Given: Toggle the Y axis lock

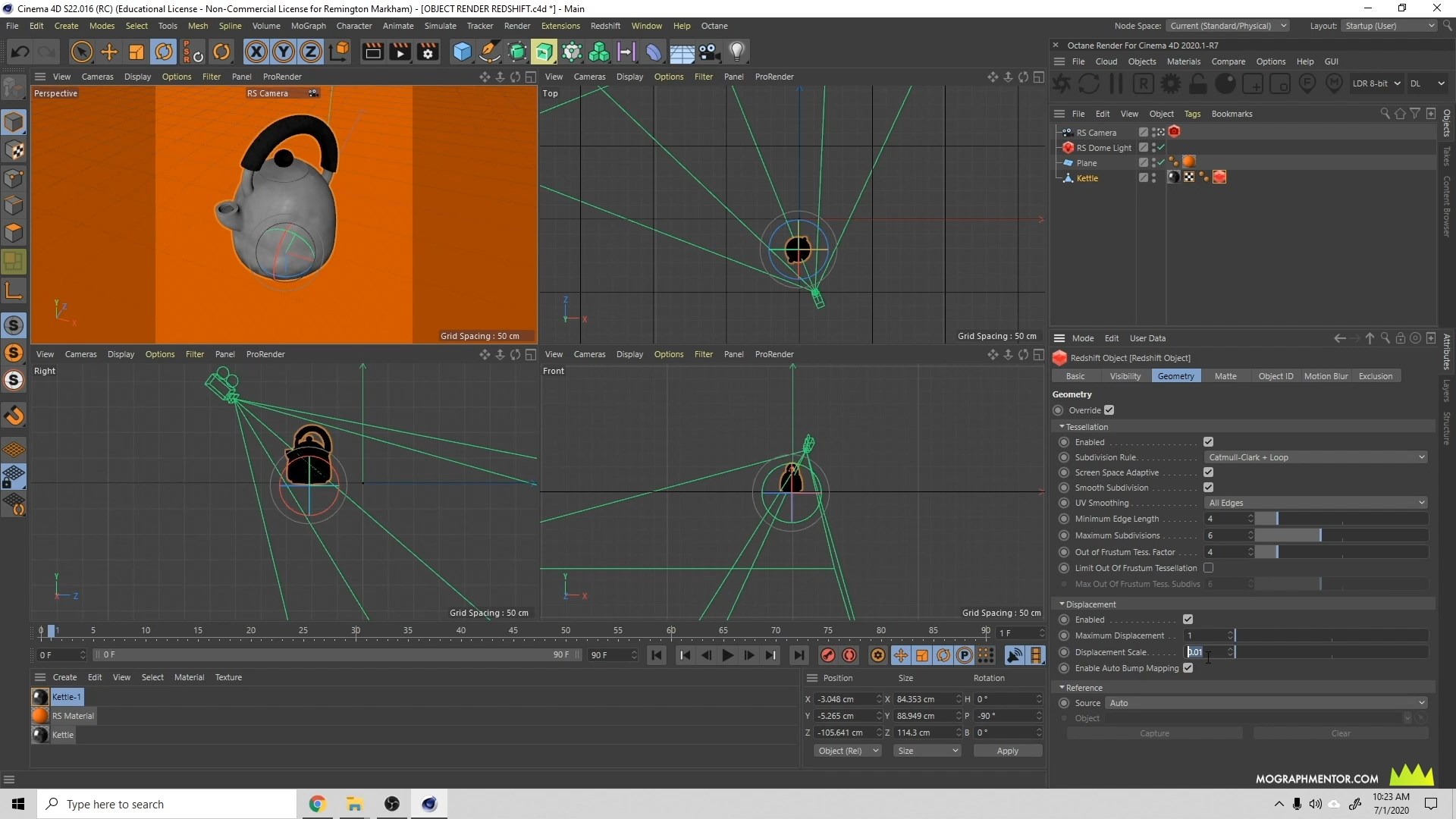Looking at the screenshot, I should [x=284, y=52].
